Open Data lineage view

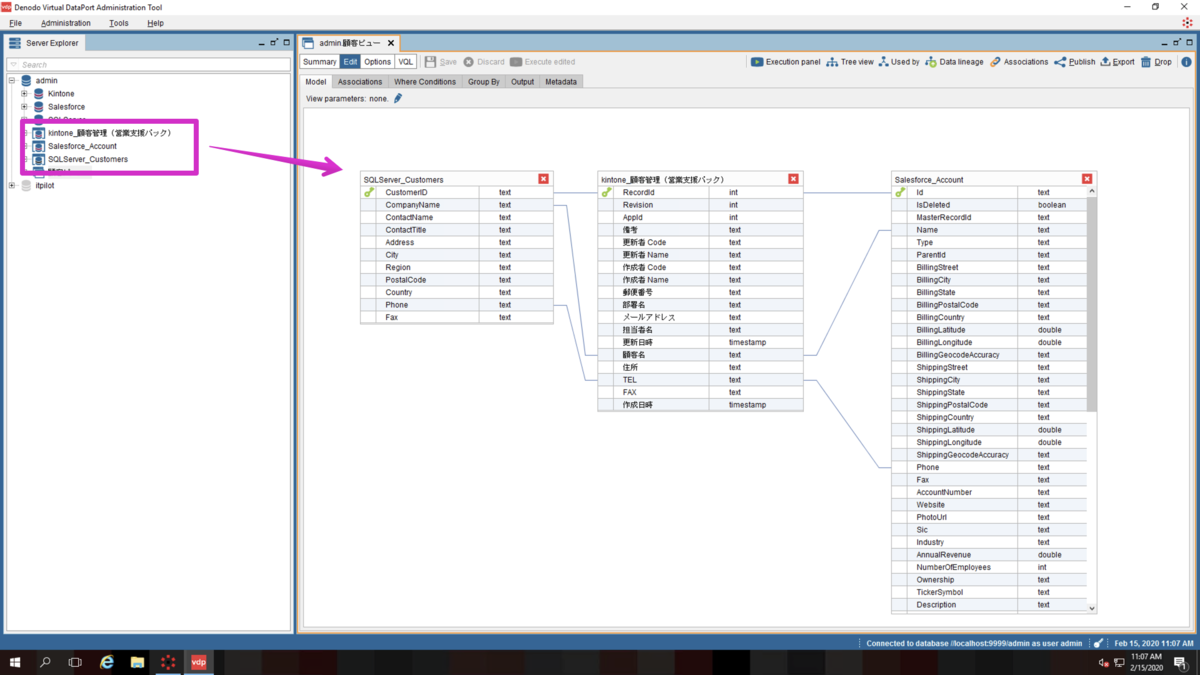point(954,62)
